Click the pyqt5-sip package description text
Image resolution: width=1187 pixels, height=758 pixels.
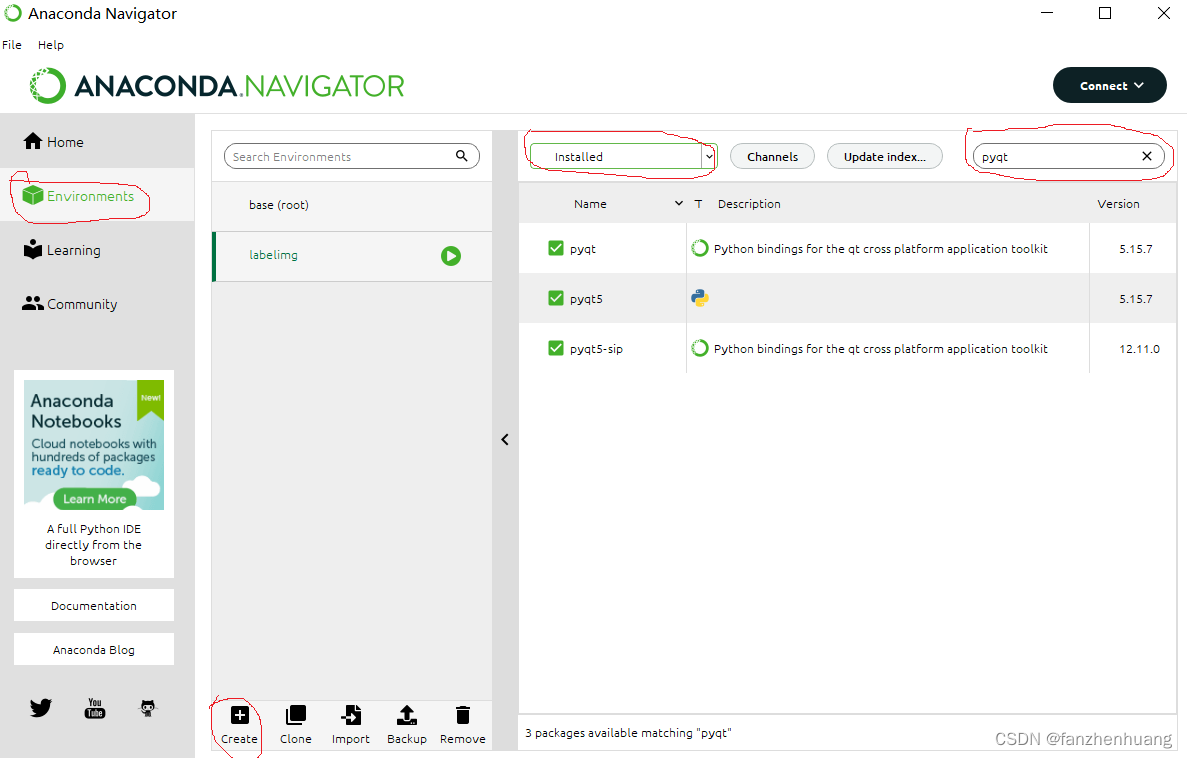point(880,348)
